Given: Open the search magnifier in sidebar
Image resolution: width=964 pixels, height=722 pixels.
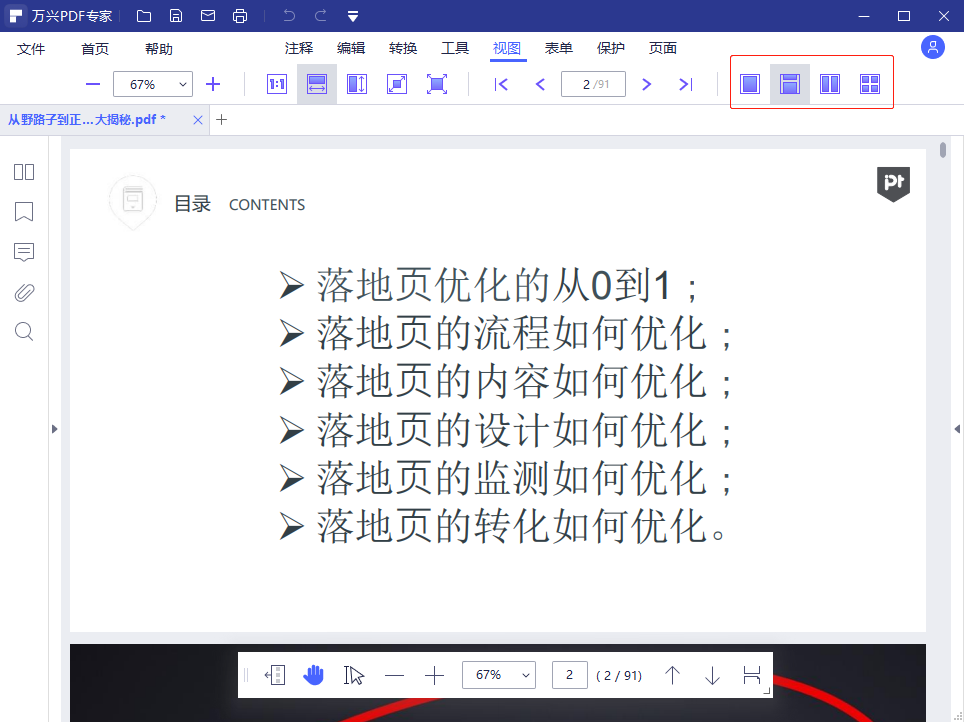Looking at the screenshot, I should pyautogui.click(x=24, y=332).
